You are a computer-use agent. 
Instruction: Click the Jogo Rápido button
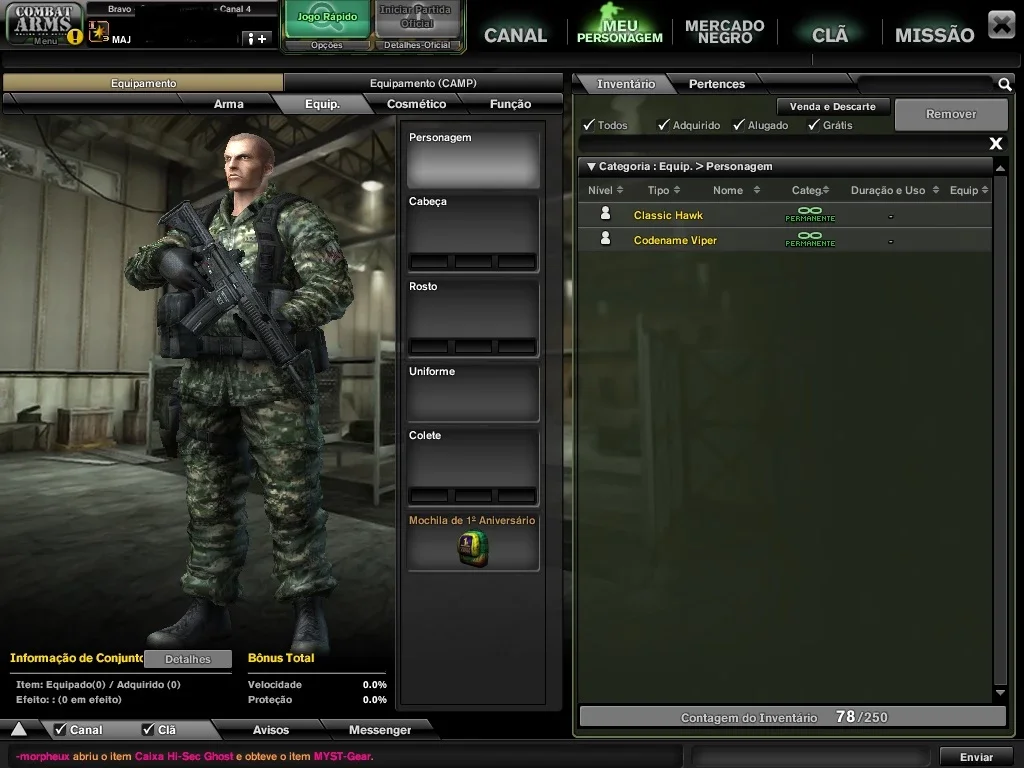tap(327, 17)
